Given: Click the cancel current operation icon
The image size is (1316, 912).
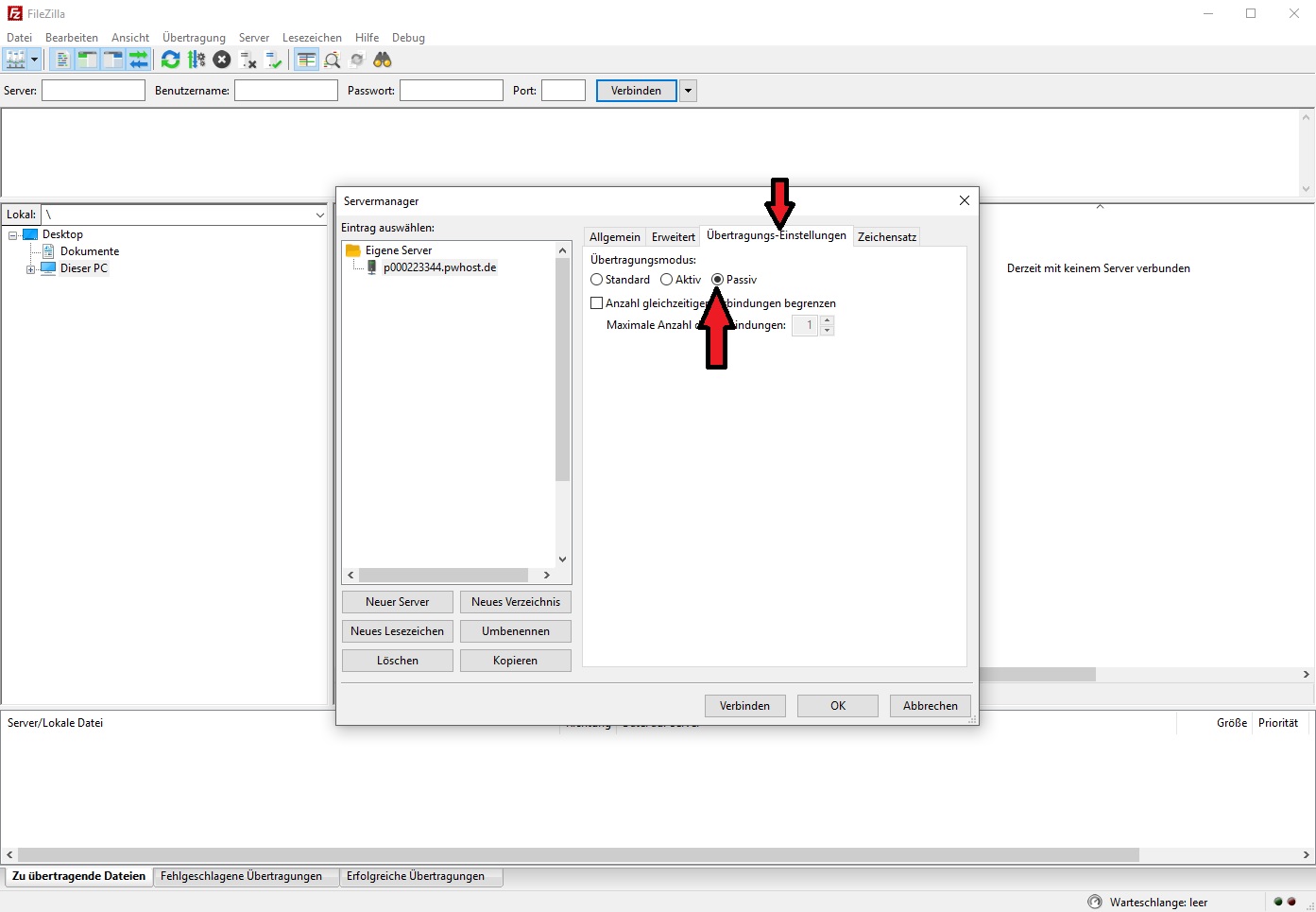Looking at the screenshot, I should (x=222, y=60).
